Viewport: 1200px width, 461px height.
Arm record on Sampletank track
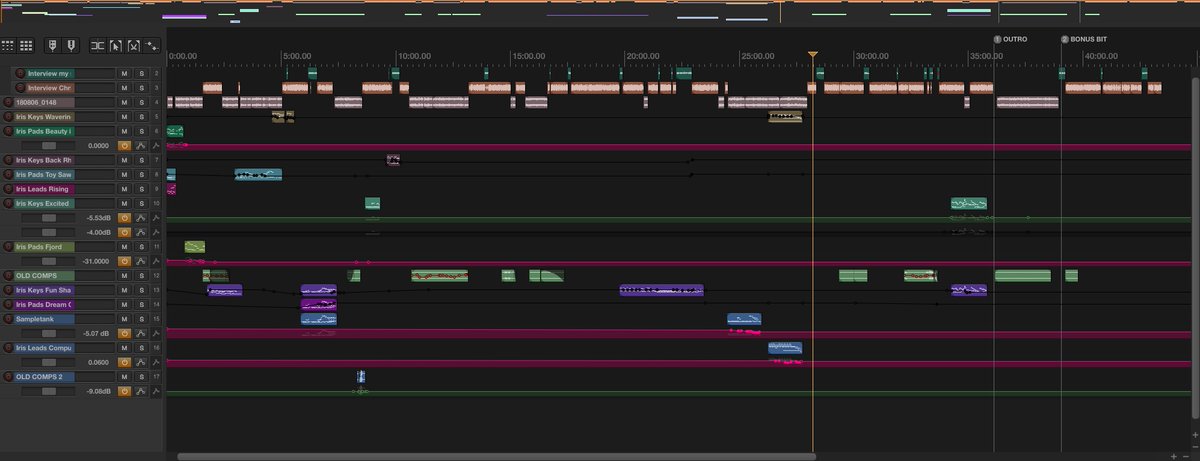[9, 318]
